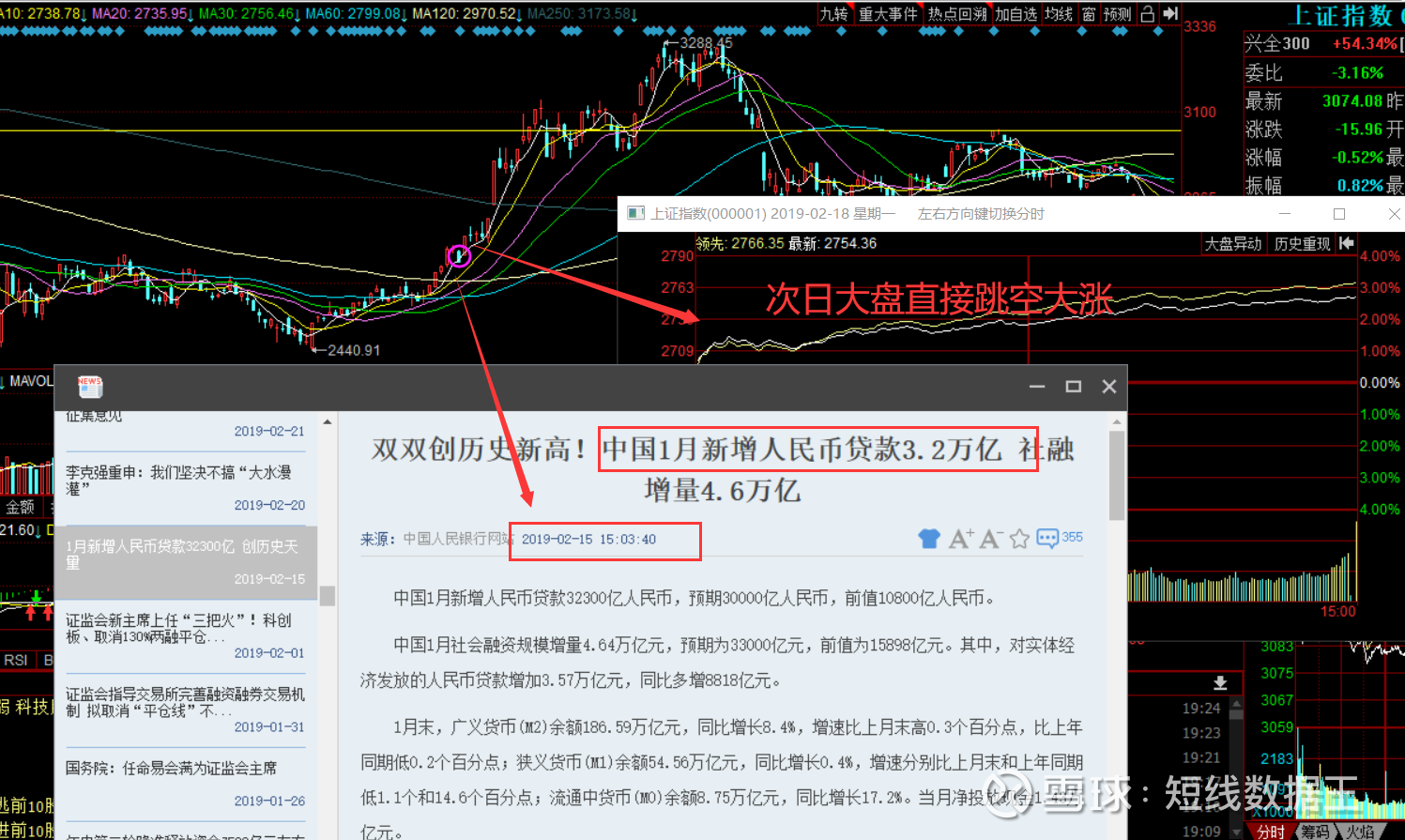Screen dimensions: 1405x840
Task: Click the RSI indicator tab
Action: (x=16, y=661)
